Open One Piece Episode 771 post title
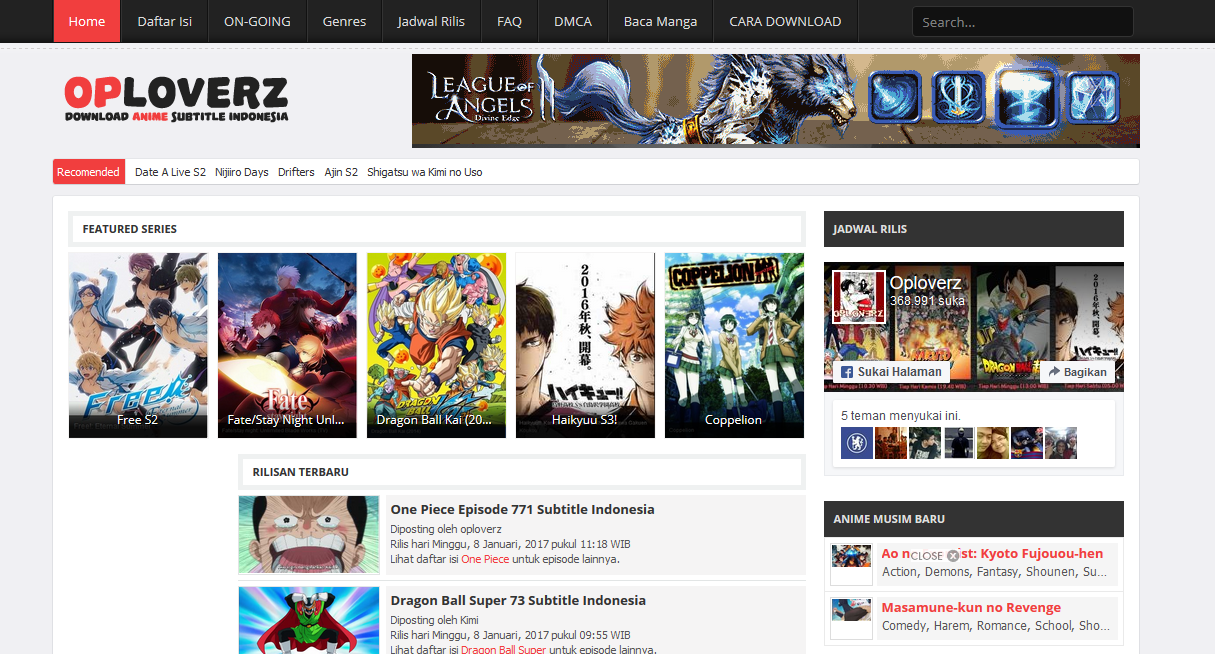 point(522,509)
